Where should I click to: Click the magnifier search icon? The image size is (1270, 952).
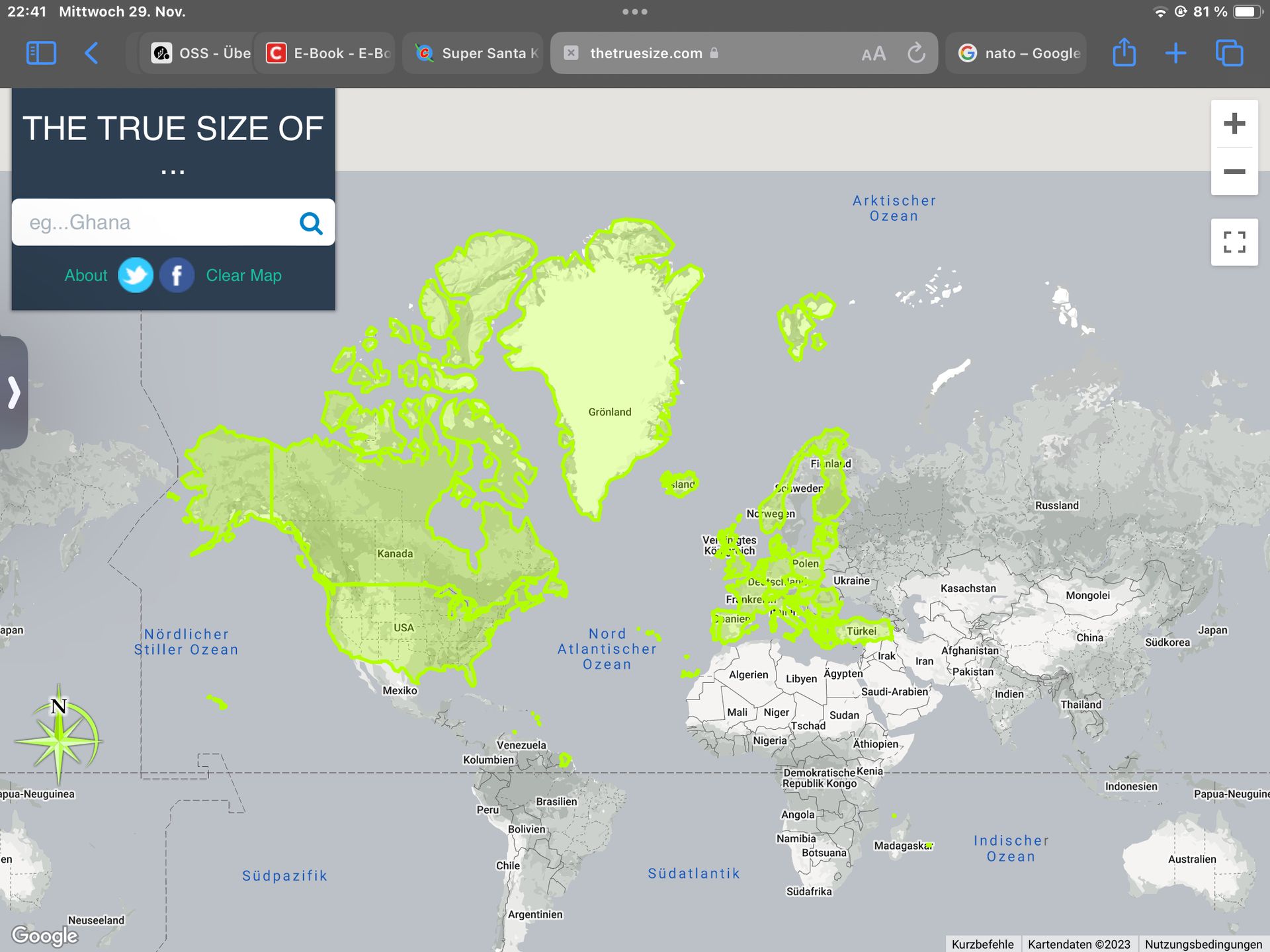(x=311, y=223)
